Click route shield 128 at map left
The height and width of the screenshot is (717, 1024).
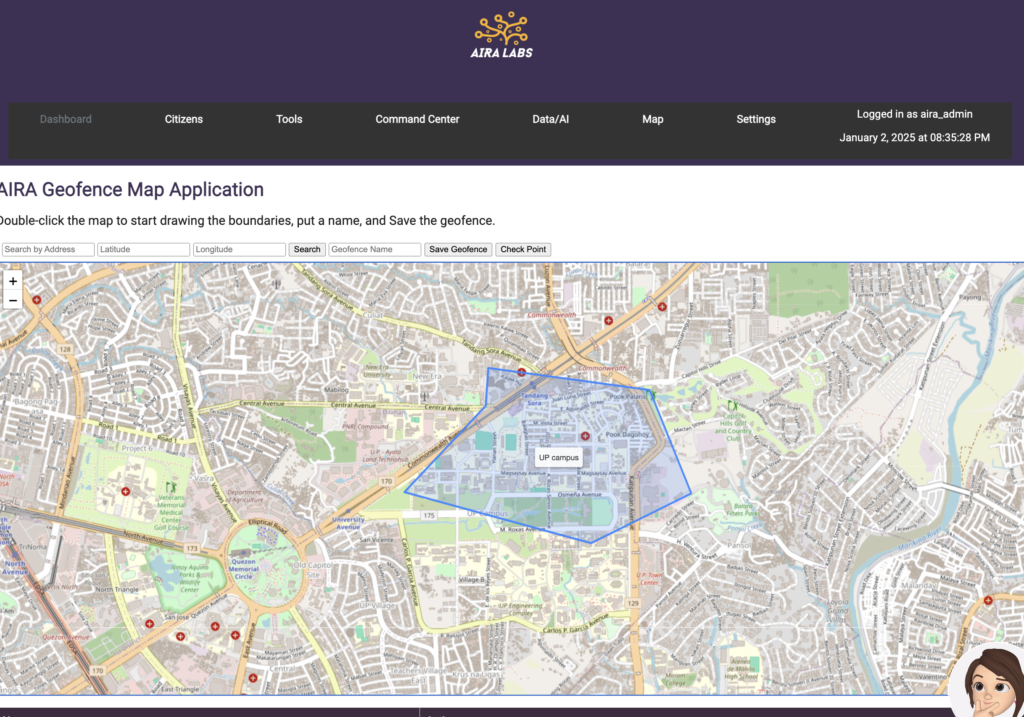coord(65,349)
